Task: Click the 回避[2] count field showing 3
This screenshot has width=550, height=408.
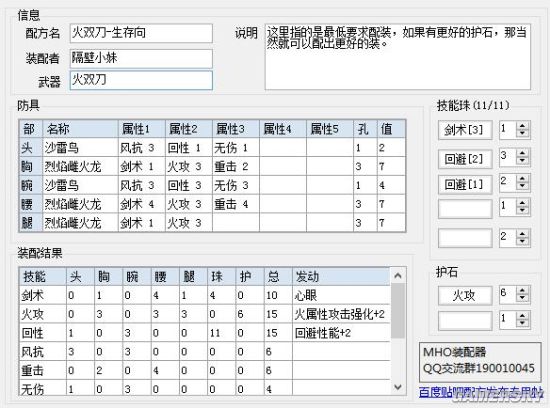Action: point(508,157)
